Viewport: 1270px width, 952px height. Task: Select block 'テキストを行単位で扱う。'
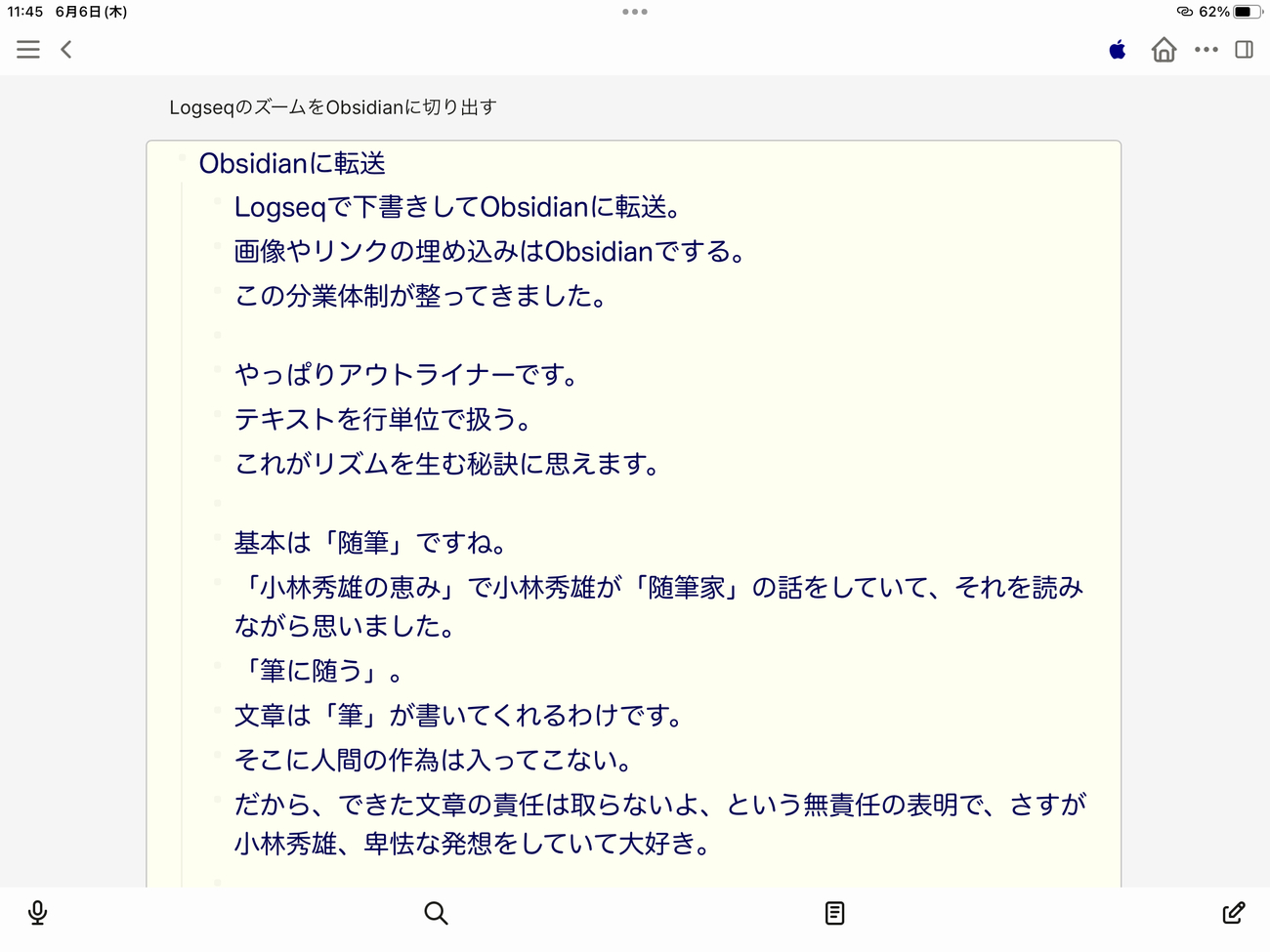(384, 419)
